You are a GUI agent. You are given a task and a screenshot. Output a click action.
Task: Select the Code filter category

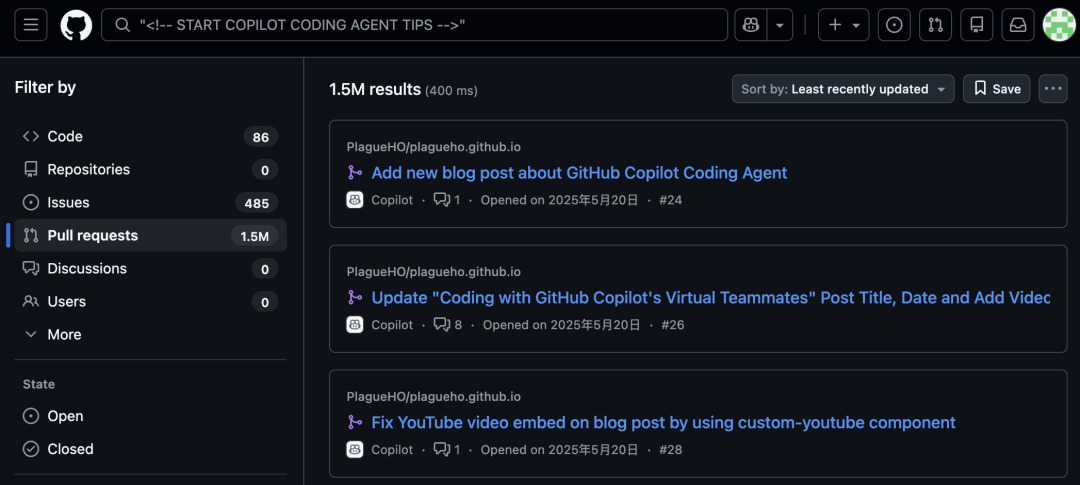[65, 136]
